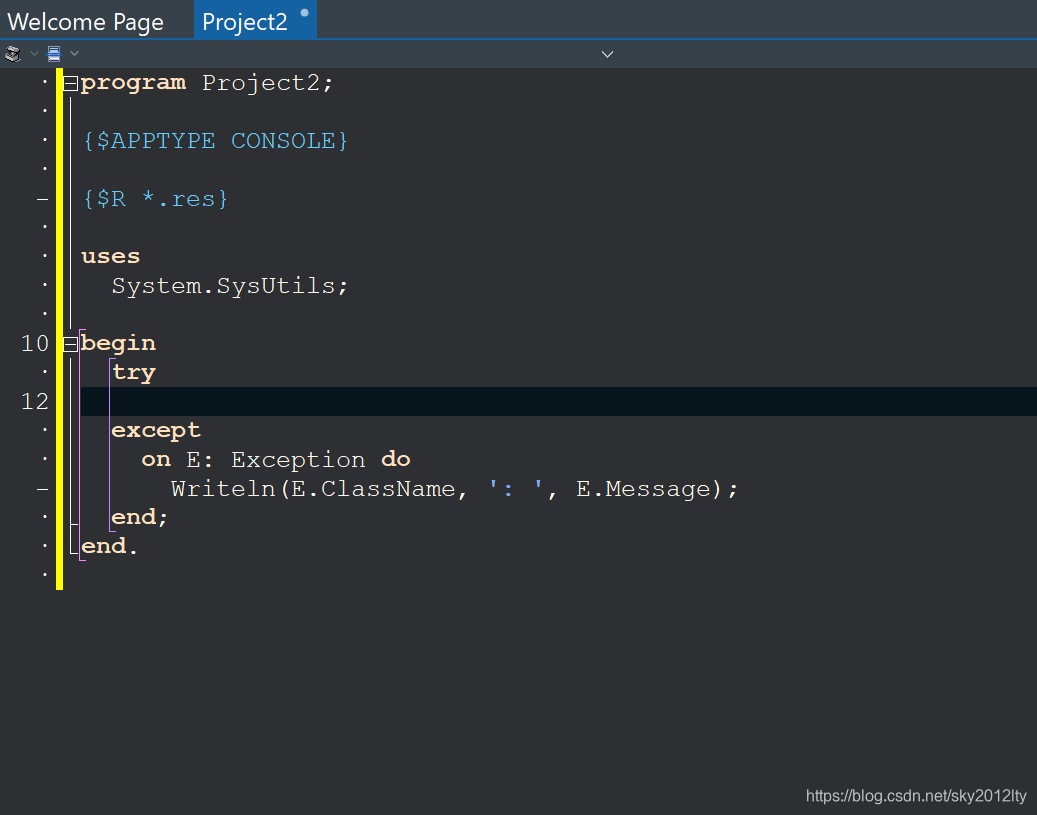Visit the CSDN blog watermark link
Screen dimensions: 1037x815
pyautogui.click(x=915, y=795)
